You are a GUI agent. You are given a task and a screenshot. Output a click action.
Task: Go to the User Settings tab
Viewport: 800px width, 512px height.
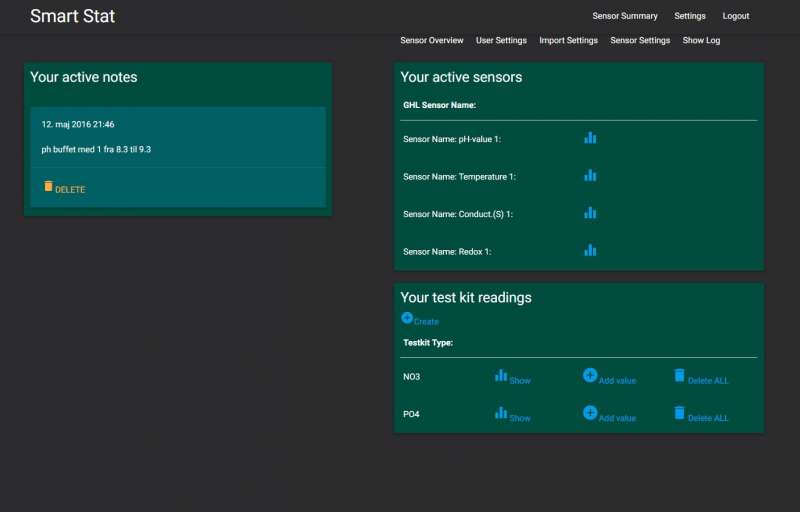click(501, 41)
